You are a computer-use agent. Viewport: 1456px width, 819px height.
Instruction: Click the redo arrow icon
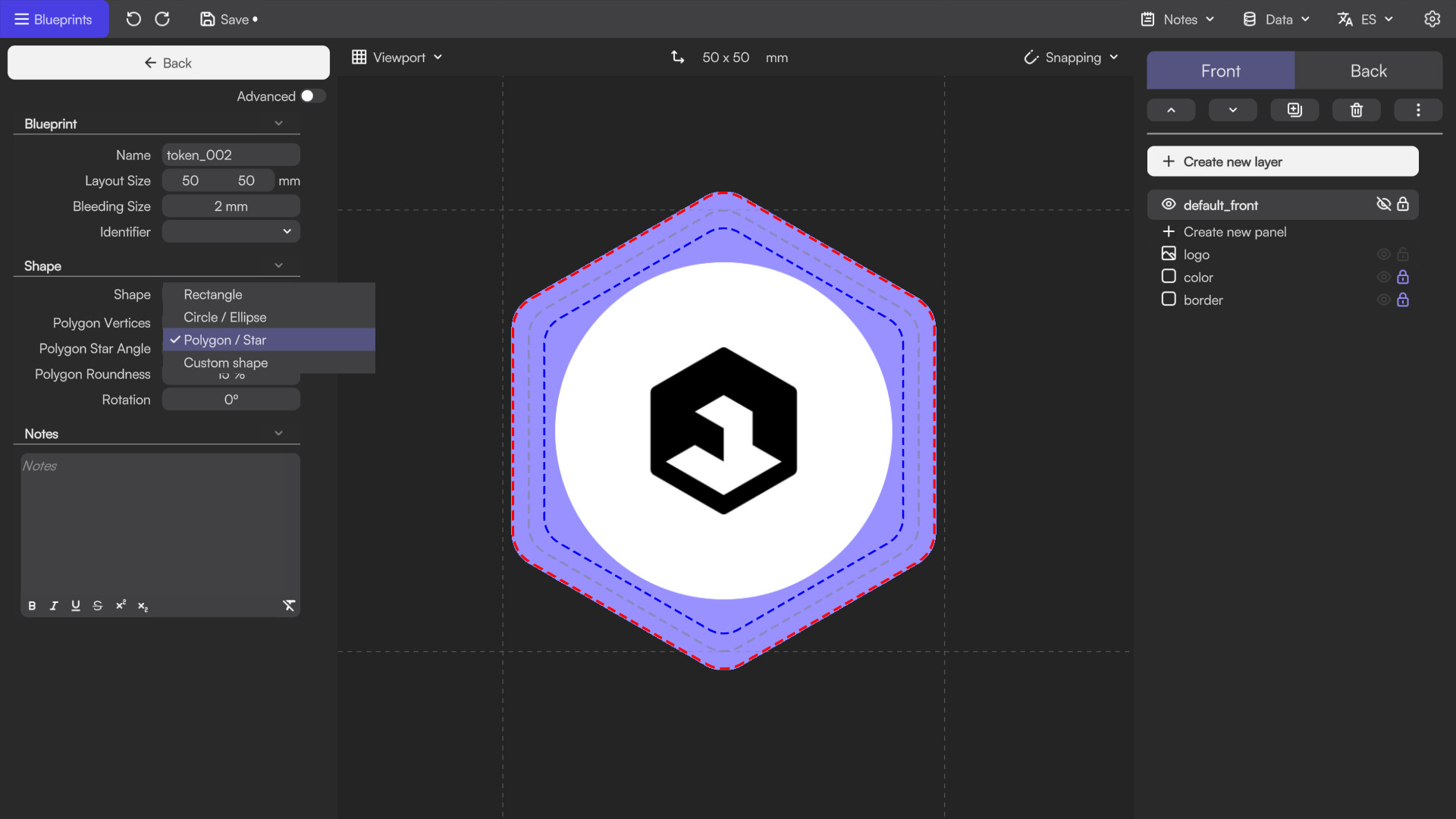pyautogui.click(x=162, y=19)
